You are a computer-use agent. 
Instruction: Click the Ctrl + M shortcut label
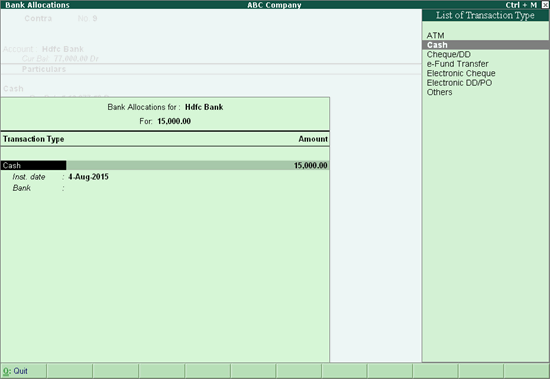click(521, 5)
